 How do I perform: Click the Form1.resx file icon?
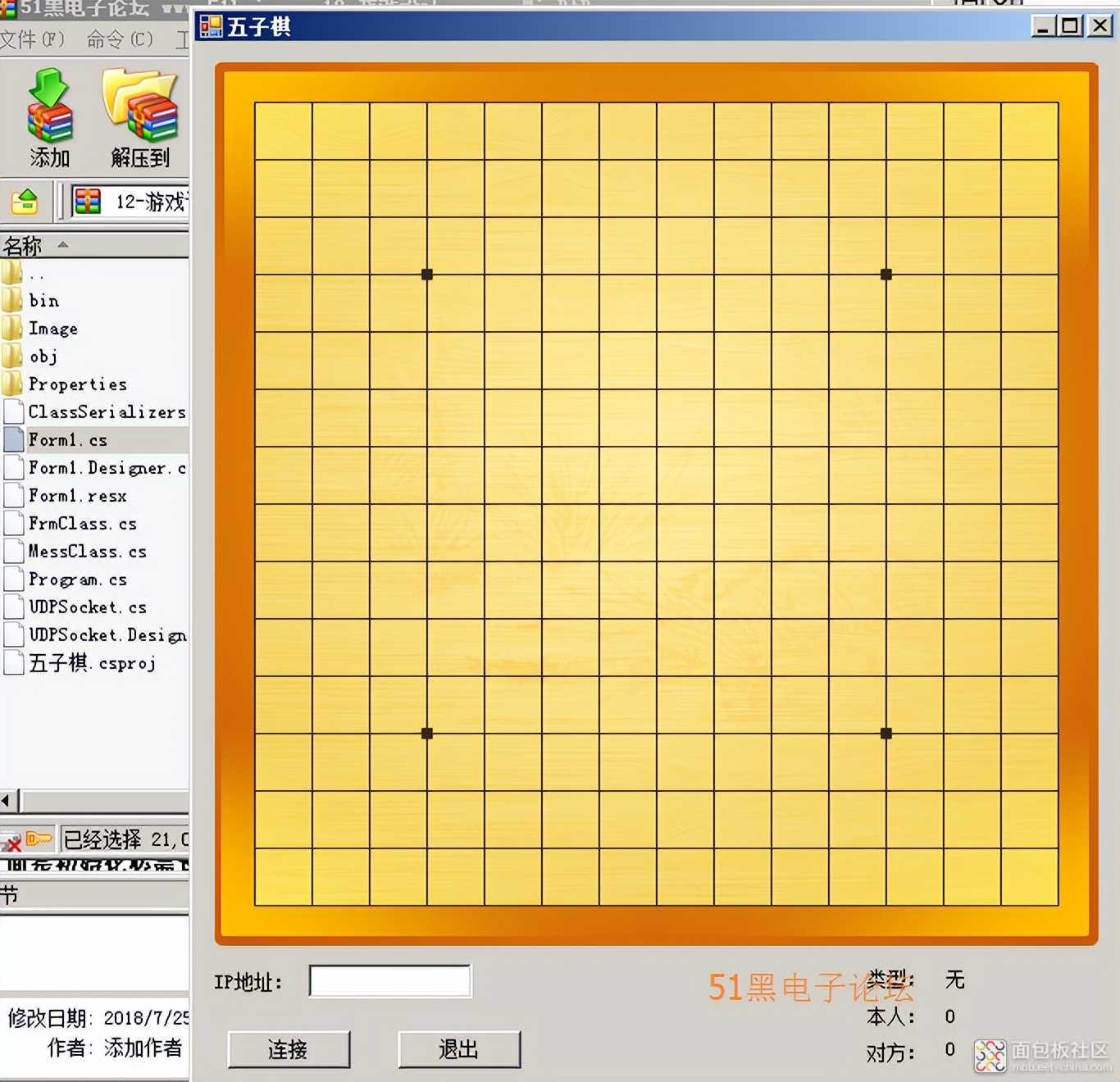pos(13,496)
